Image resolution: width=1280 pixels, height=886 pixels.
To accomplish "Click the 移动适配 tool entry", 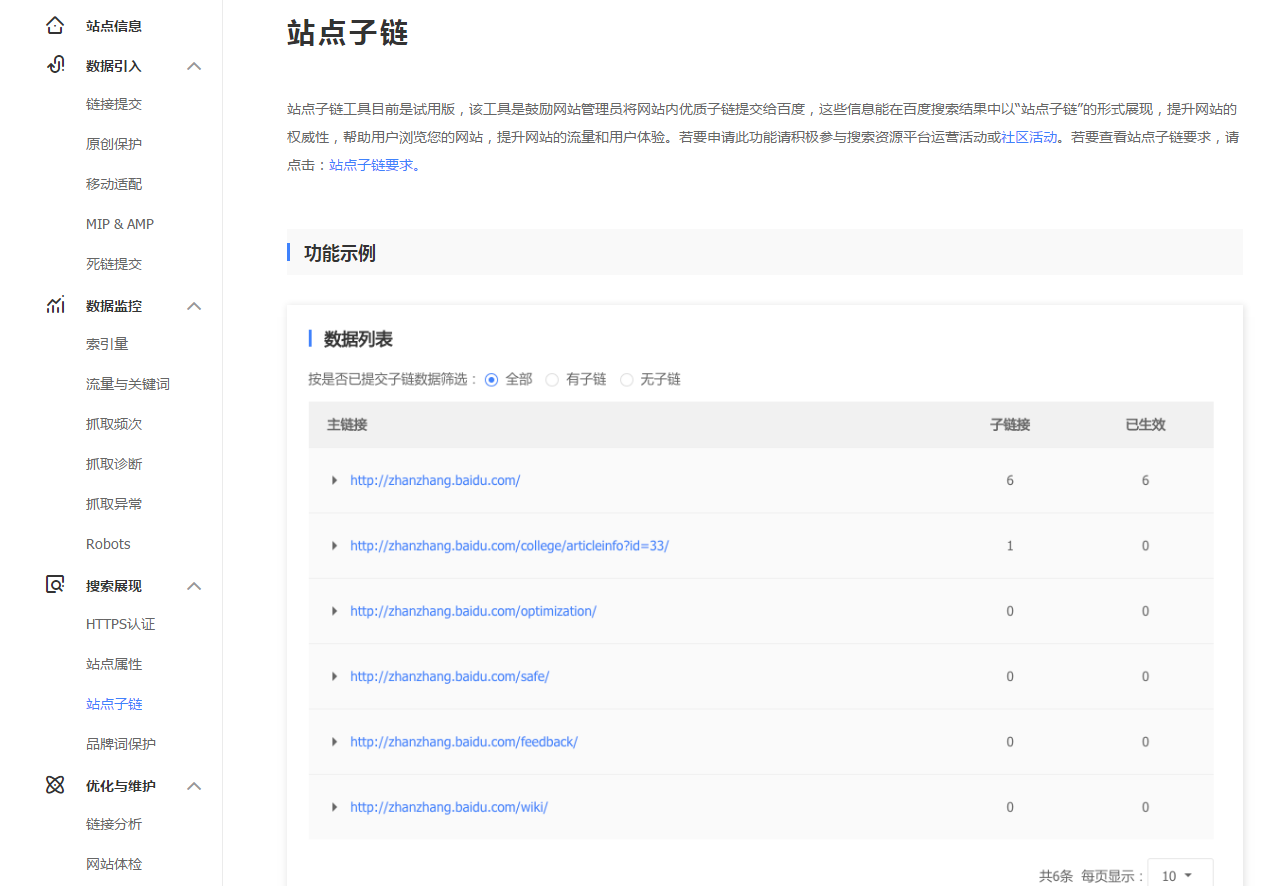I will pyautogui.click(x=112, y=183).
